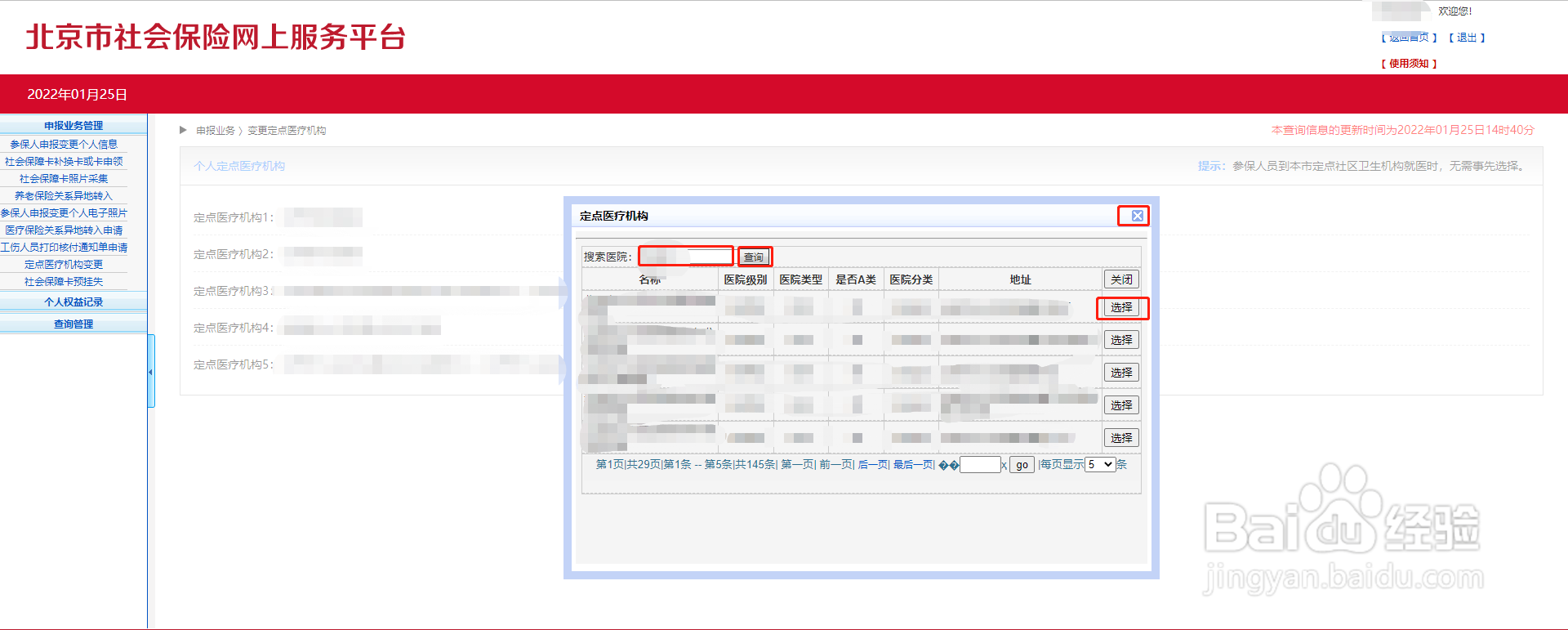1568x630 pixels.
Task: Choose the first hospital row's 选择 button
Action: [1121, 307]
